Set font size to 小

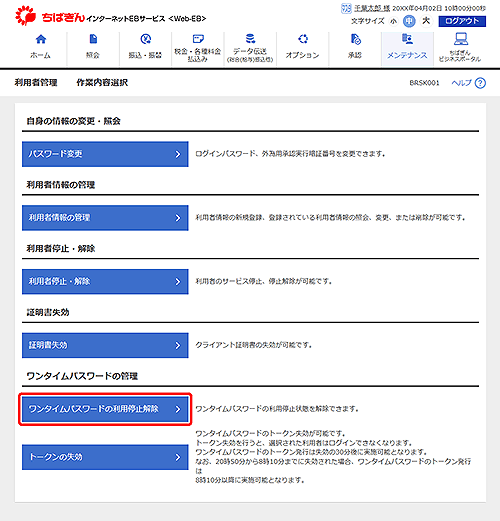click(394, 21)
